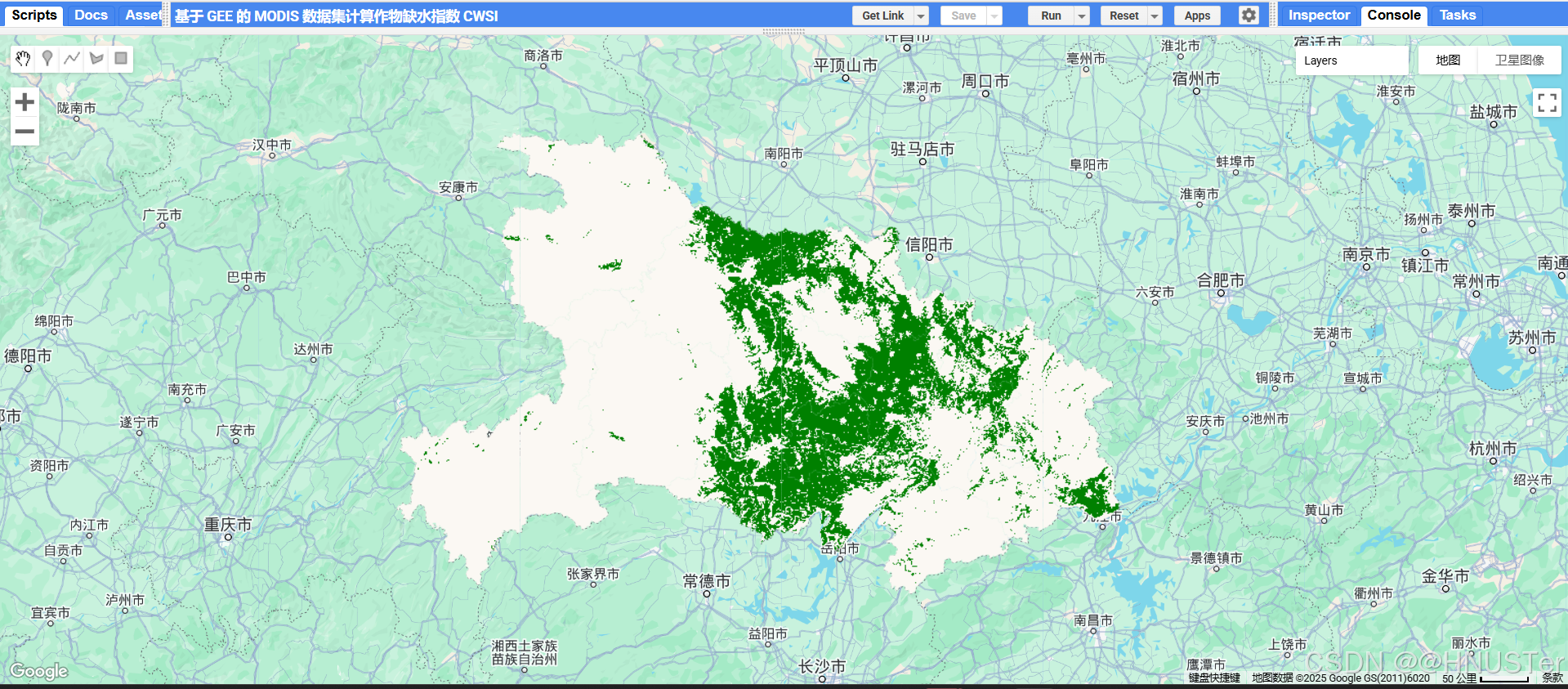
Task: Select the hand pan tool
Action: (x=23, y=58)
